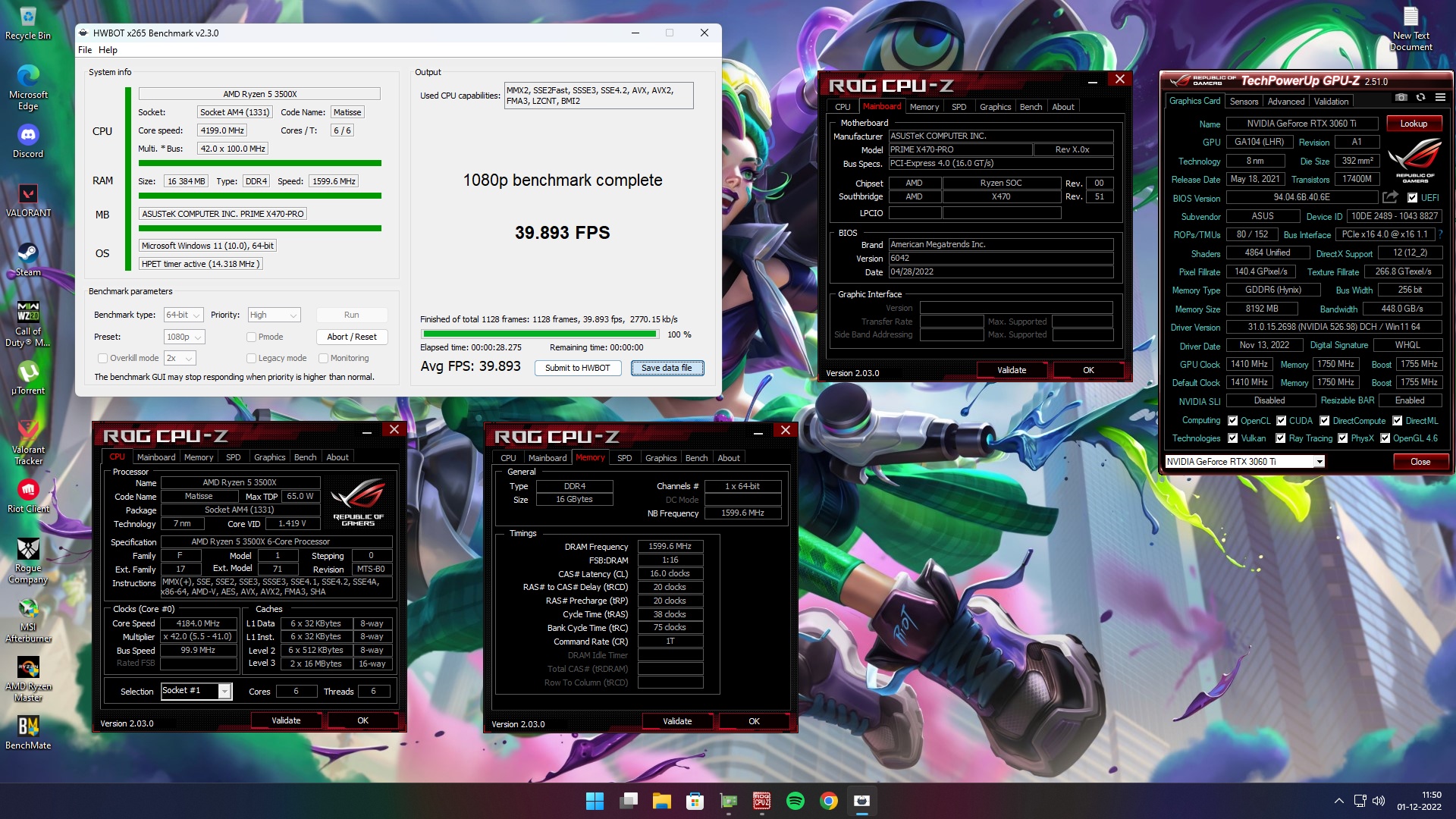
Task: Launch Call of Duty desktop shortcut
Action: pyautogui.click(x=28, y=324)
